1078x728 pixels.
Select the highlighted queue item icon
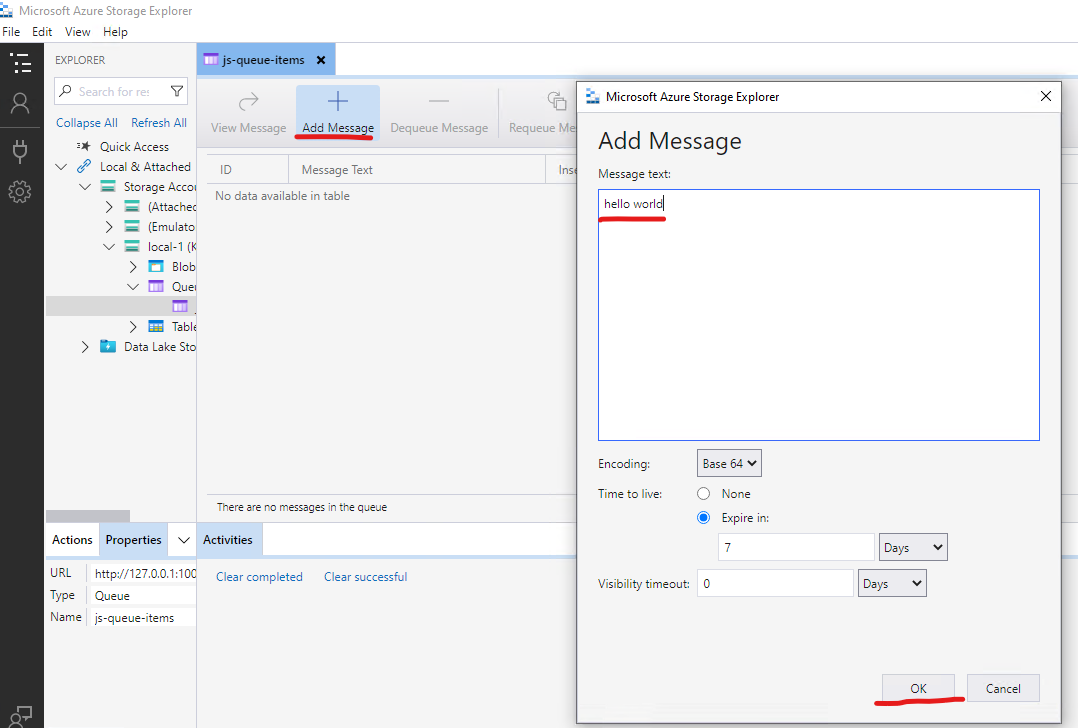click(180, 306)
